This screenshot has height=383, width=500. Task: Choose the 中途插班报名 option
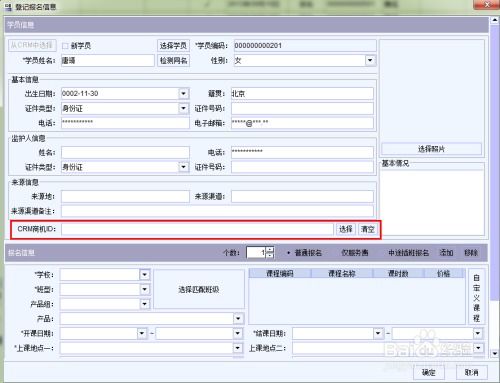coord(408,253)
